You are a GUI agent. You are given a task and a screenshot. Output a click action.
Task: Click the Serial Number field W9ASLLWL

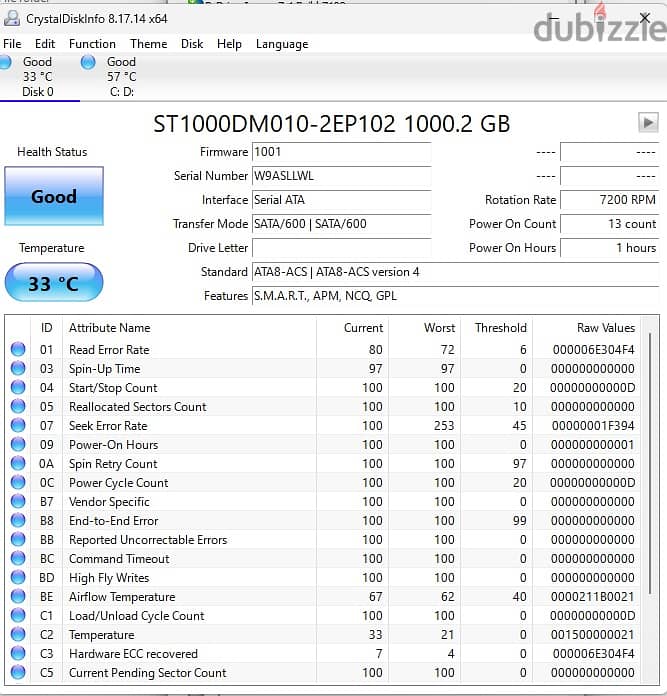341,176
